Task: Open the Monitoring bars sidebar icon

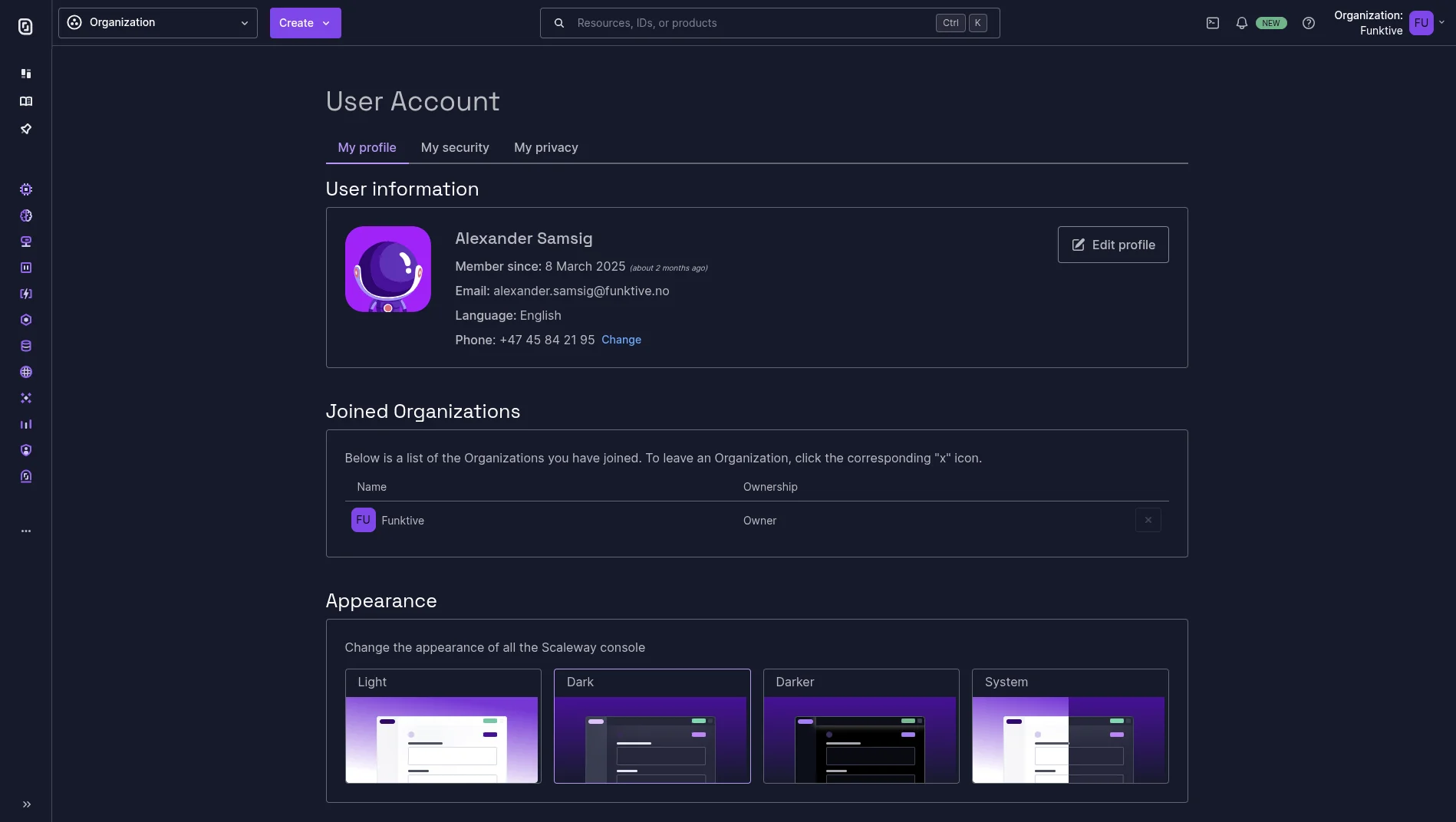Action: coord(26,424)
